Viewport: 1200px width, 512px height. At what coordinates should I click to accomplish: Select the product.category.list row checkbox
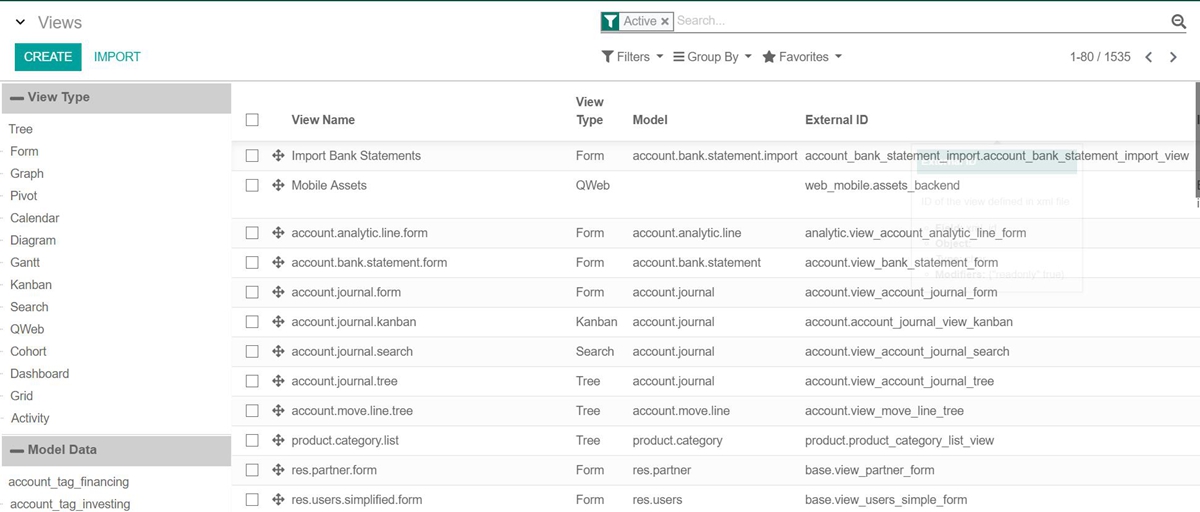tap(252, 440)
